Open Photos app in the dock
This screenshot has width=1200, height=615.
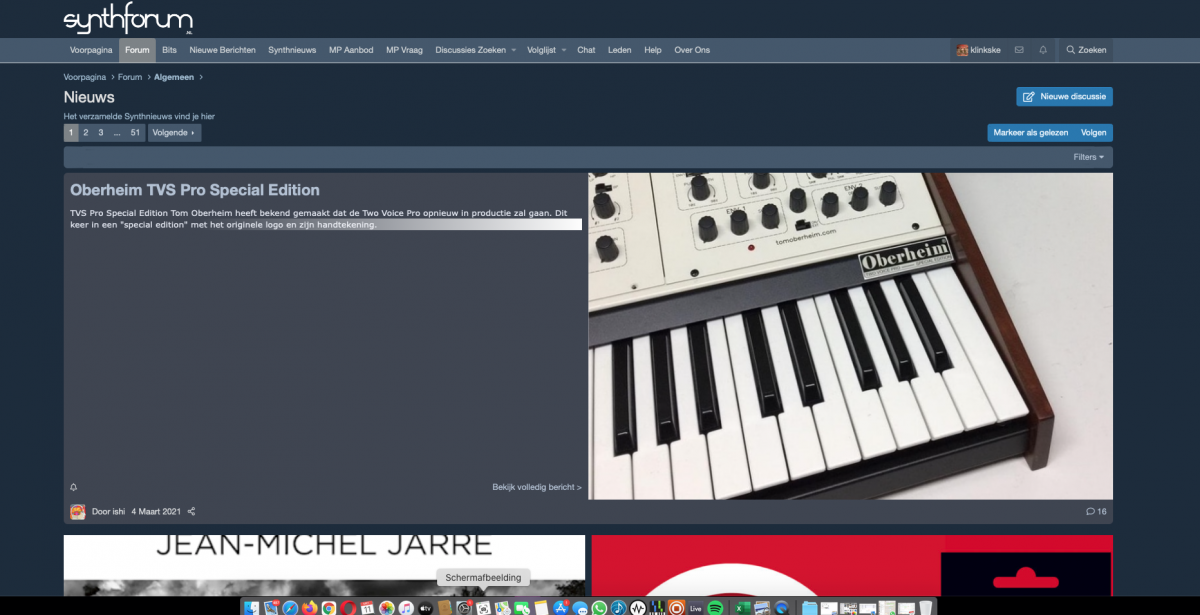386,607
